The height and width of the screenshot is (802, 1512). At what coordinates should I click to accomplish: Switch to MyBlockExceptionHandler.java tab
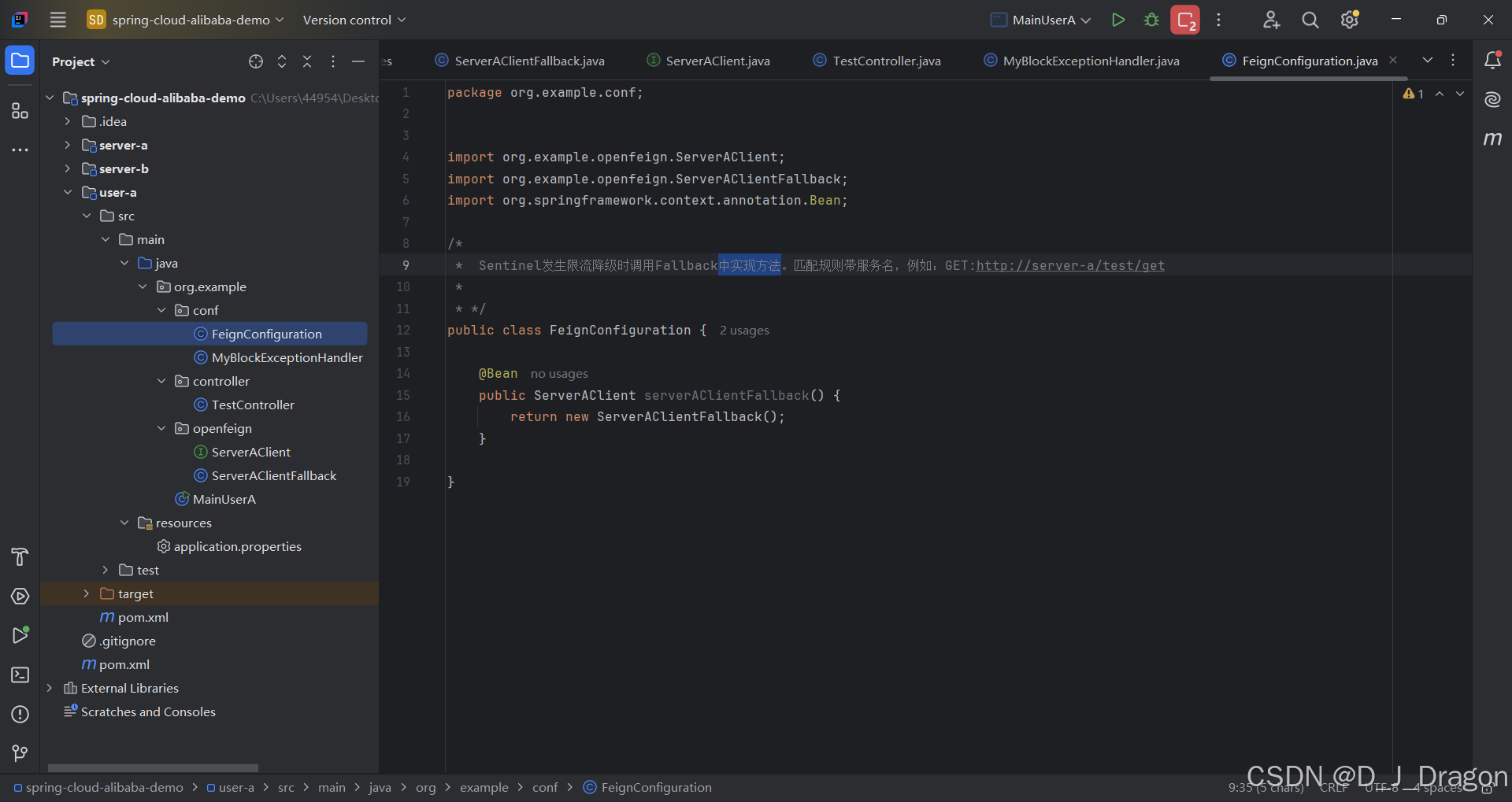[x=1082, y=61]
